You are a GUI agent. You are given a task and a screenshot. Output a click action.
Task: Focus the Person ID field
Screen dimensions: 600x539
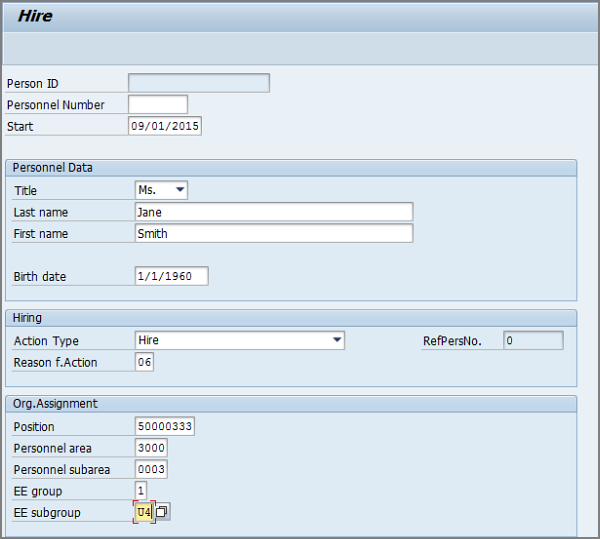(199, 83)
